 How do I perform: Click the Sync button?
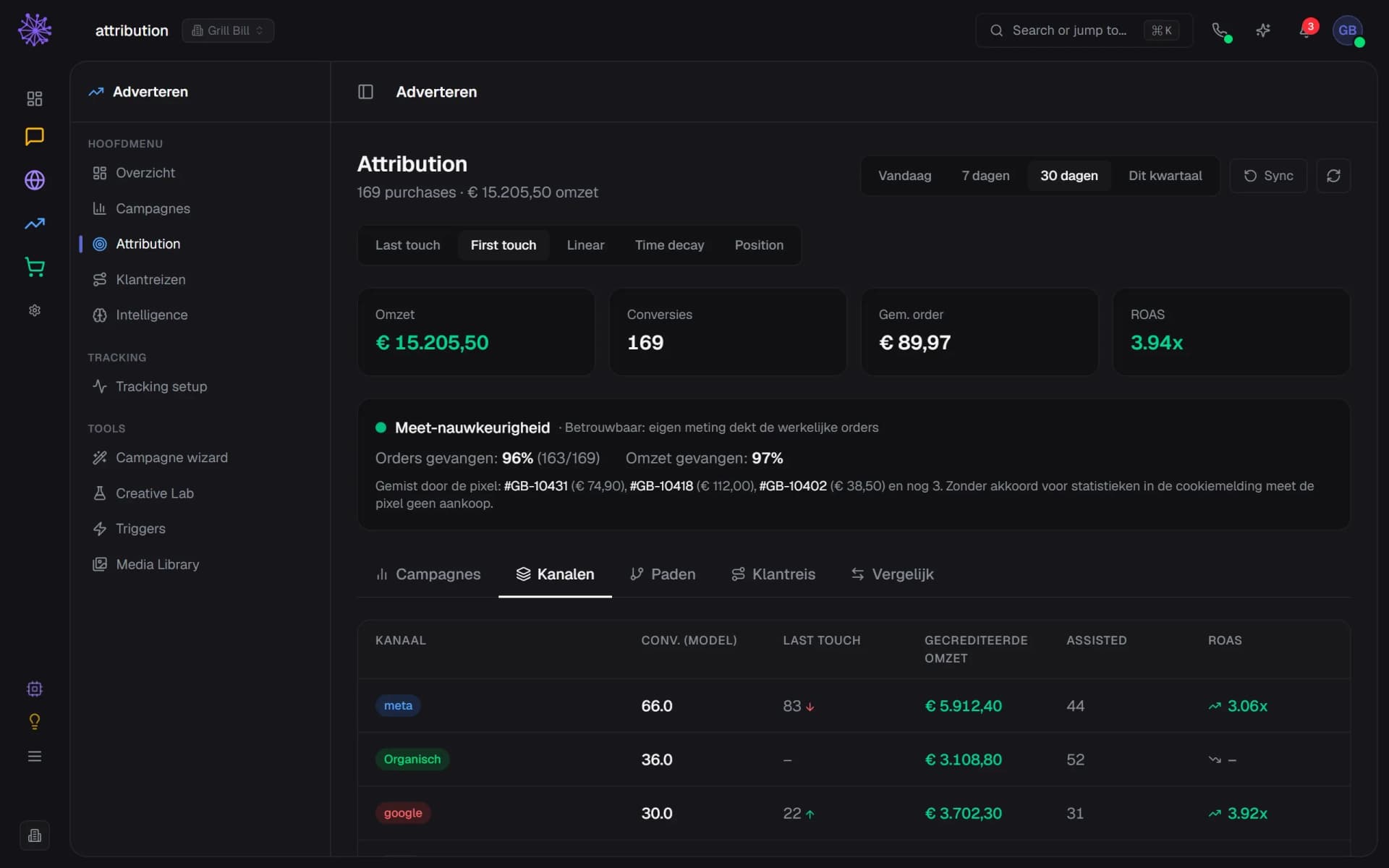click(x=1268, y=176)
